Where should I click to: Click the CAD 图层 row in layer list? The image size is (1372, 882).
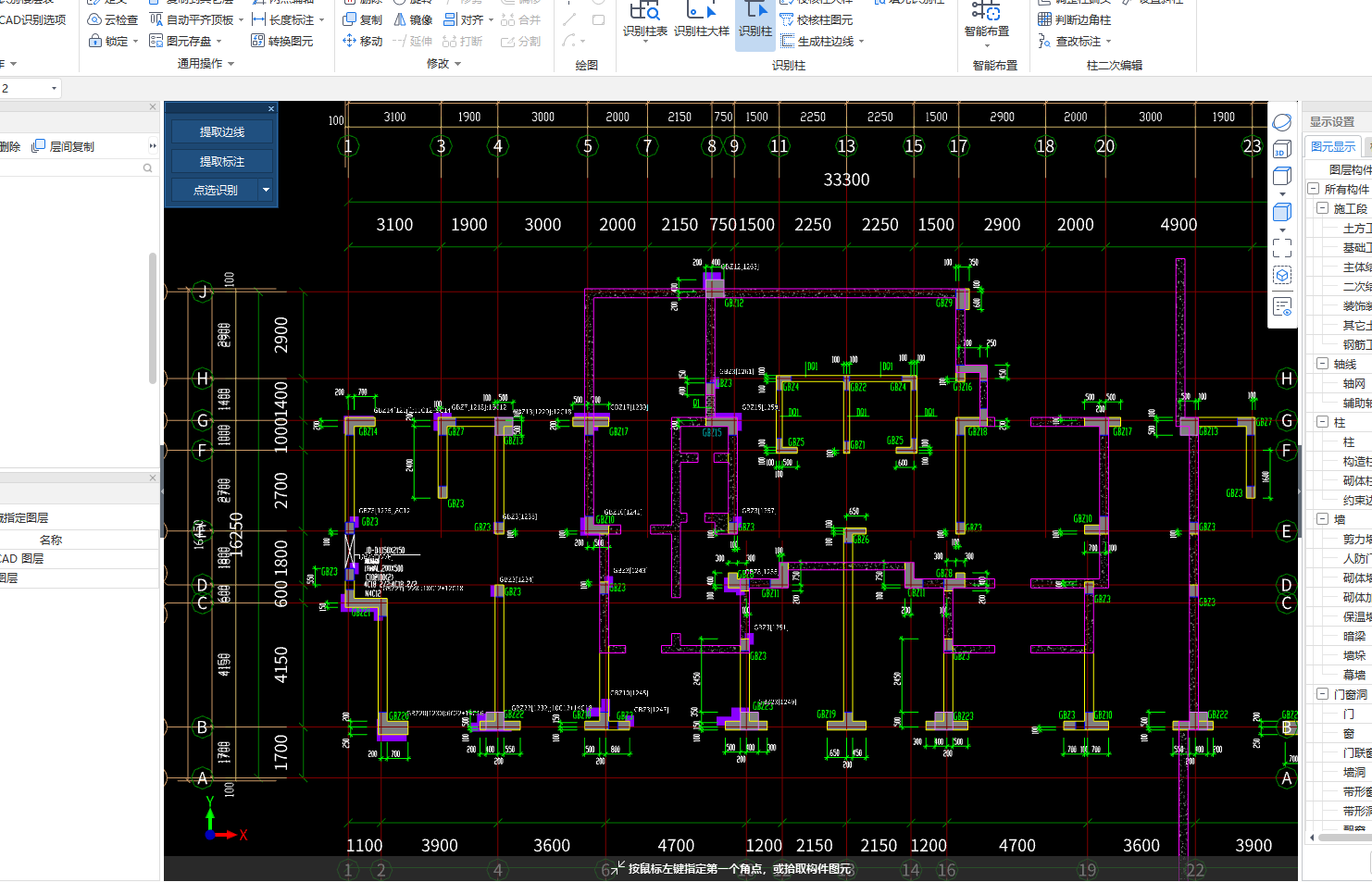pos(79,558)
